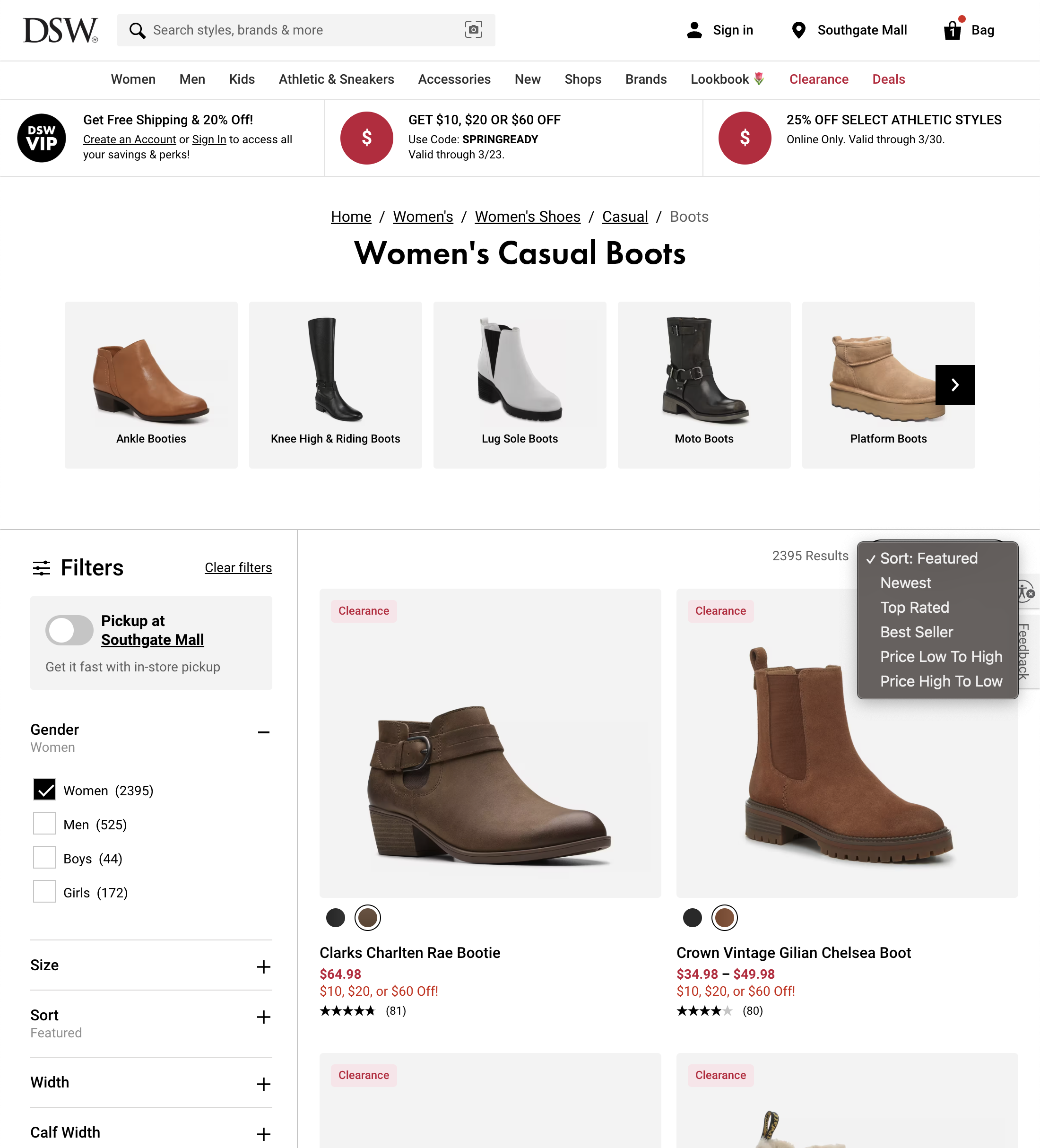
Task: Click the store location pin icon
Action: click(798, 30)
